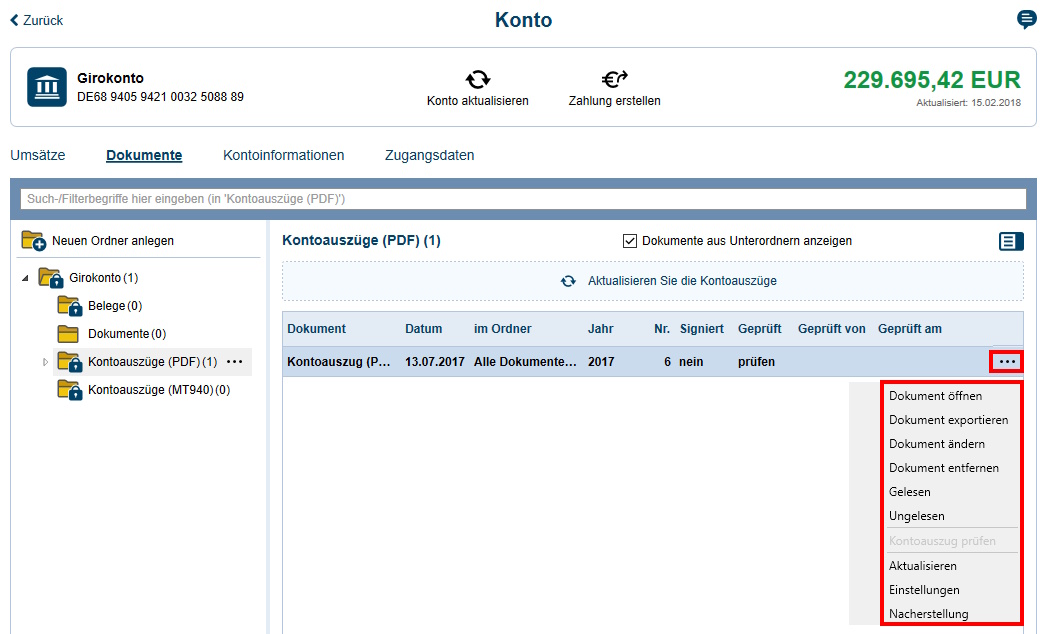1045x634 pixels.
Task: Click the Kontoauszüge (MT940) folder icon
Action: click(x=71, y=389)
